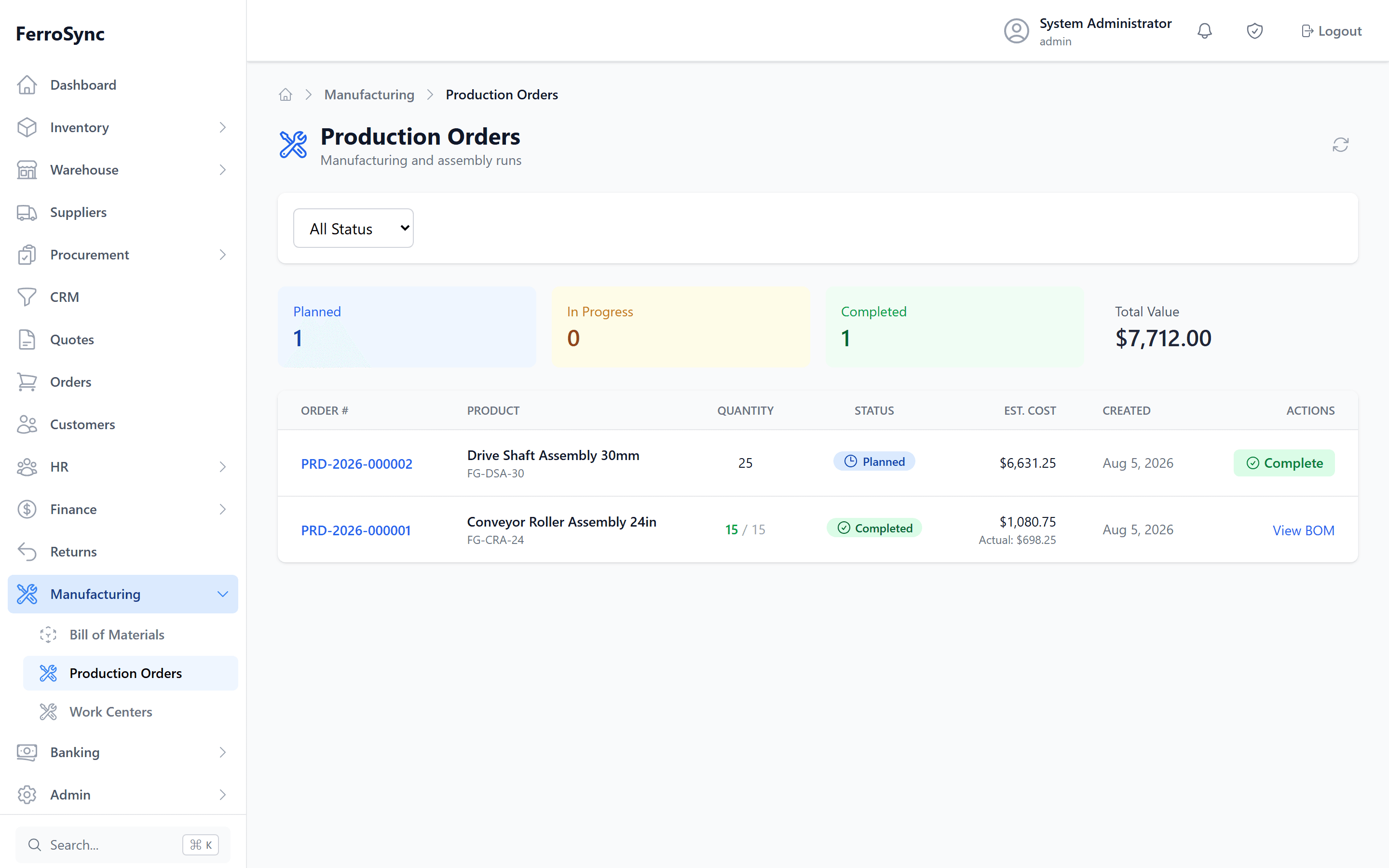Expand the Finance menu chevron
The height and width of the screenshot is (868, 1389).
coord(223,510)
